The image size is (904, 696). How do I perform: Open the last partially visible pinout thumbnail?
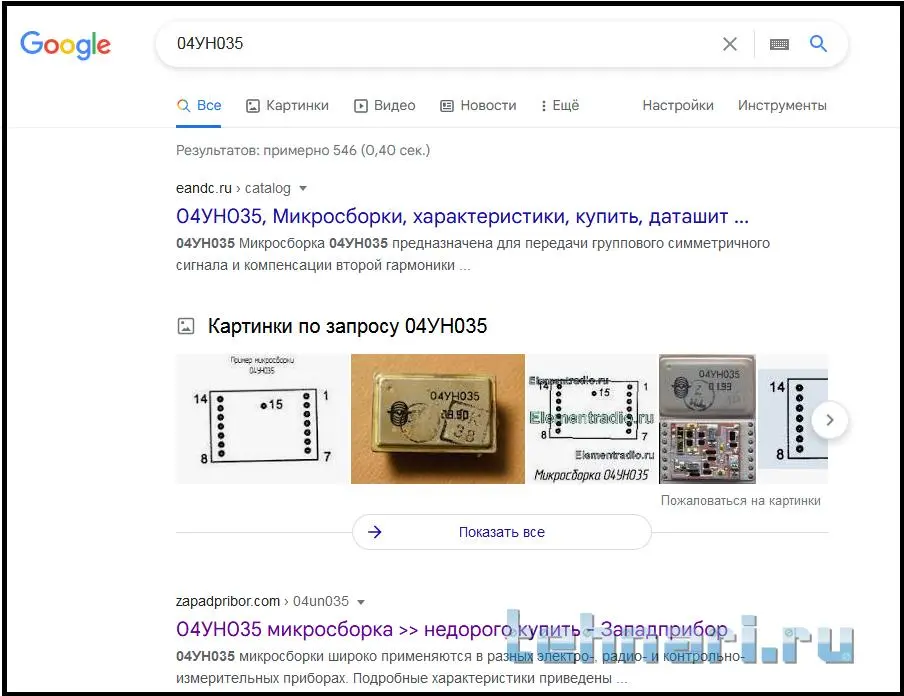click(793, 419)
